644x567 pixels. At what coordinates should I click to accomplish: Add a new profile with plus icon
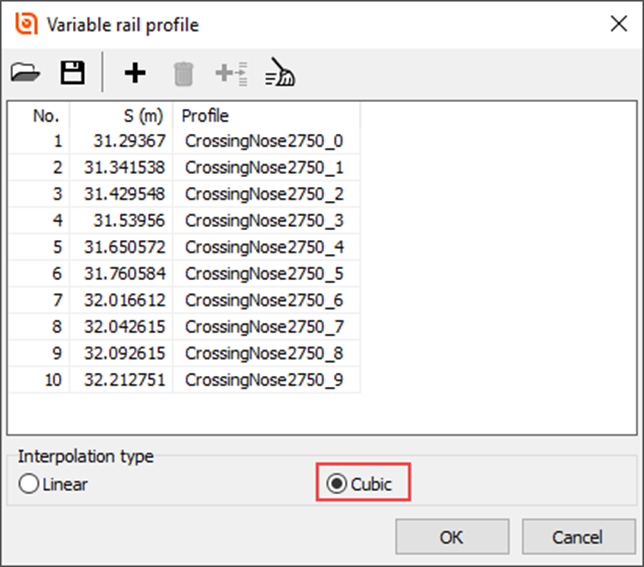click(x=134, y=73)
